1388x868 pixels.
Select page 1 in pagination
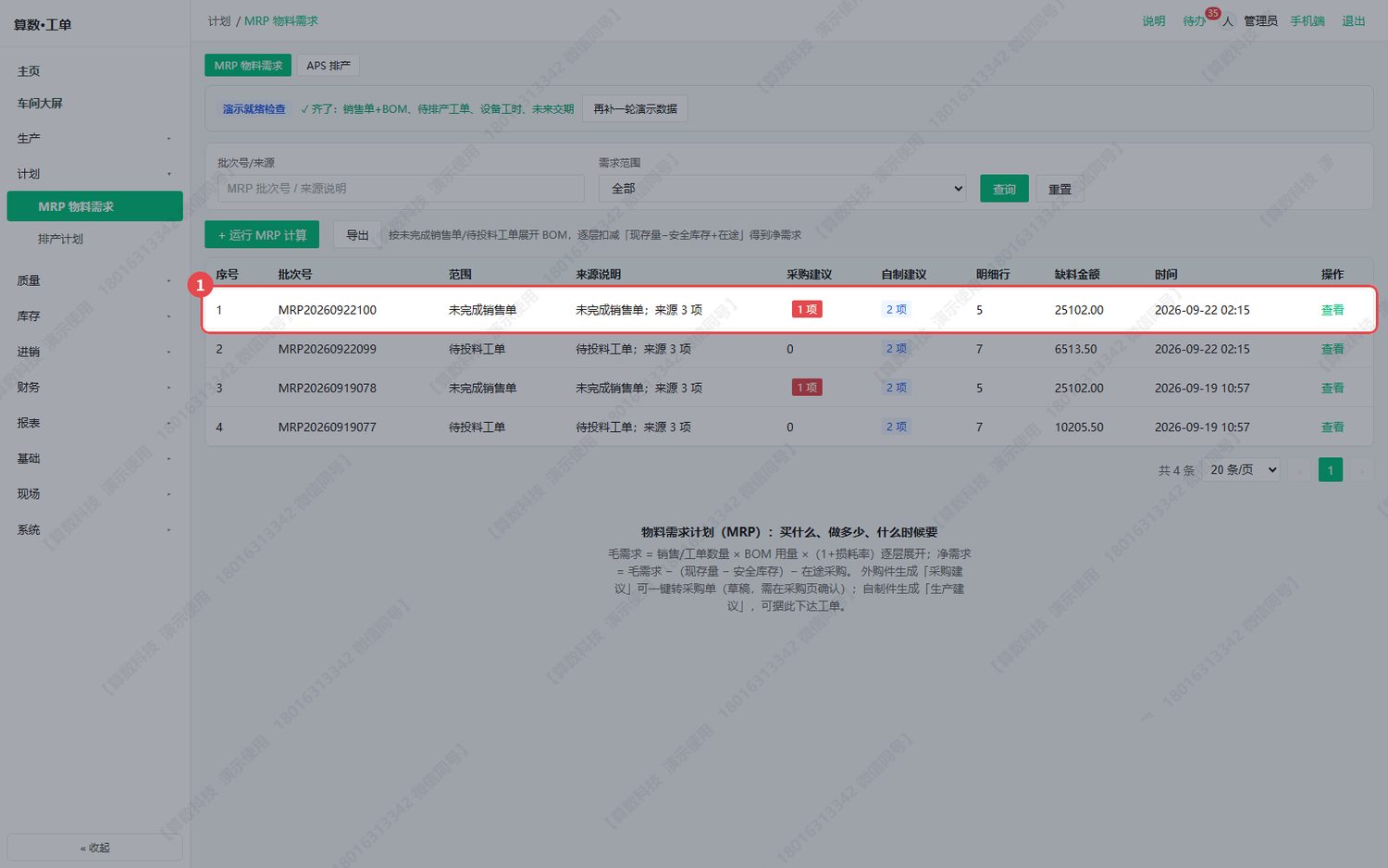(x=1331, y=470)
